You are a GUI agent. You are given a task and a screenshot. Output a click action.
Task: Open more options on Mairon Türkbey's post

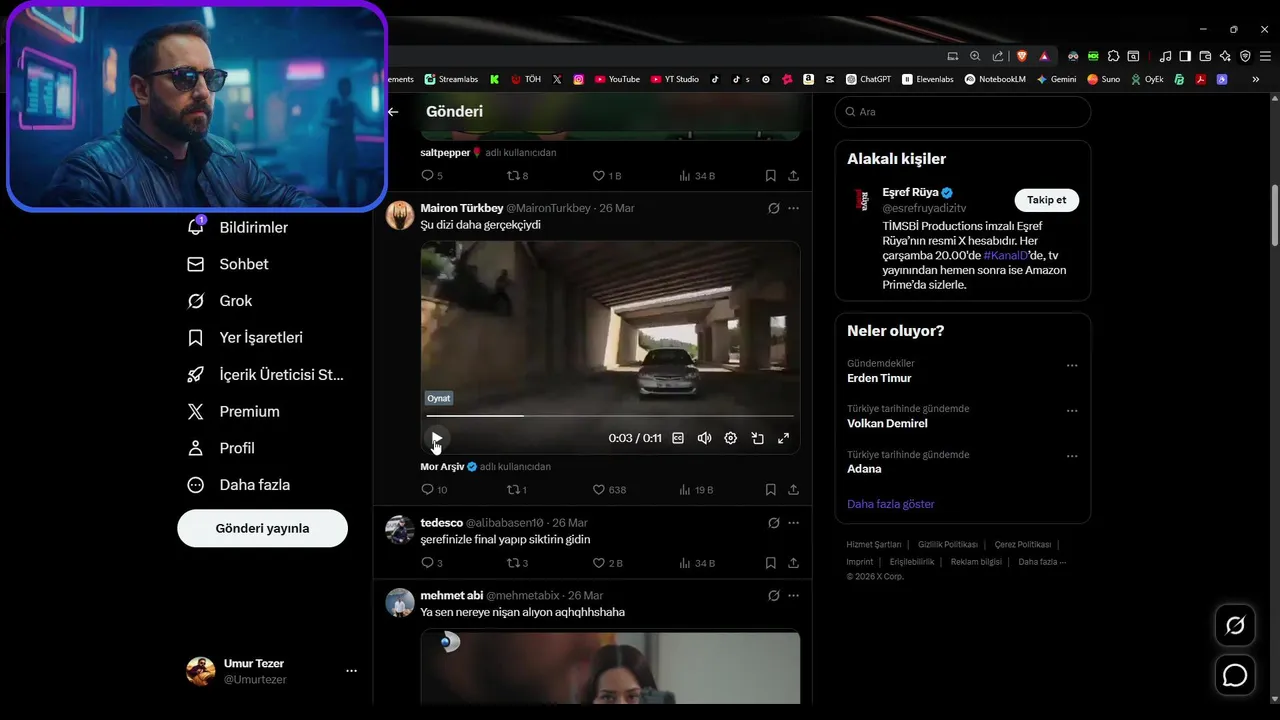(793, 208)
